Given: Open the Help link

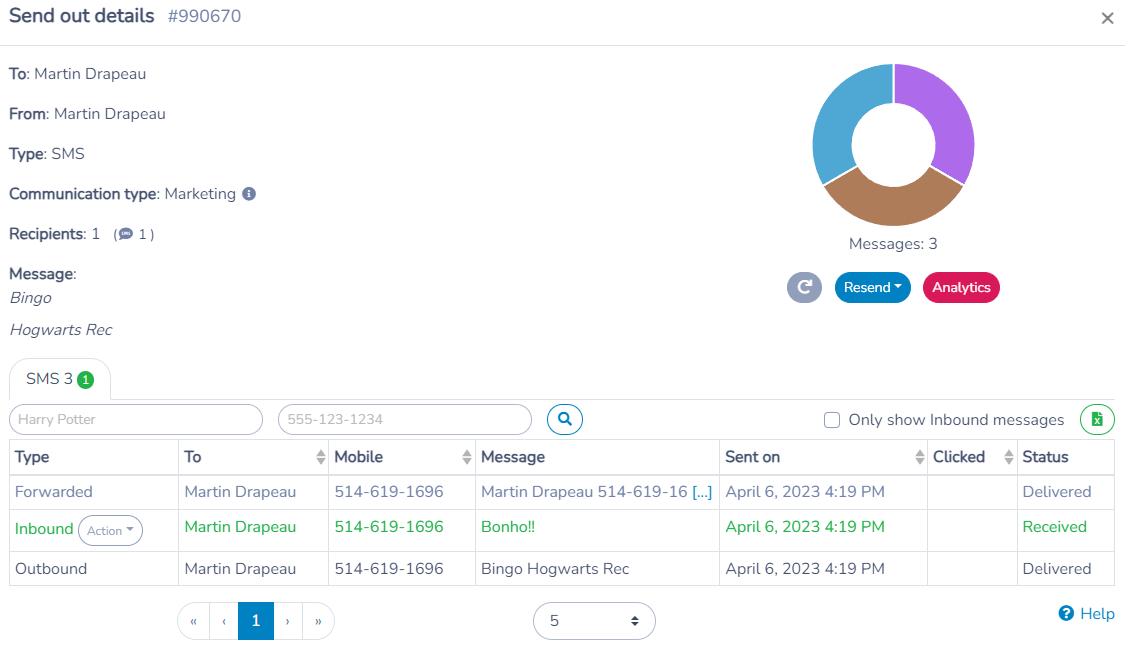Looking at the screenshot, I should pos(1087,614).
